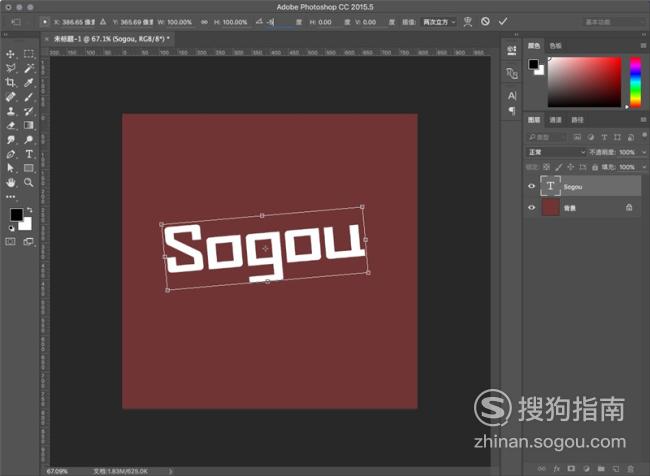Switch to the Layers panel tab
The width and height of the screenshot is (650, 476).
coord(534,120)
